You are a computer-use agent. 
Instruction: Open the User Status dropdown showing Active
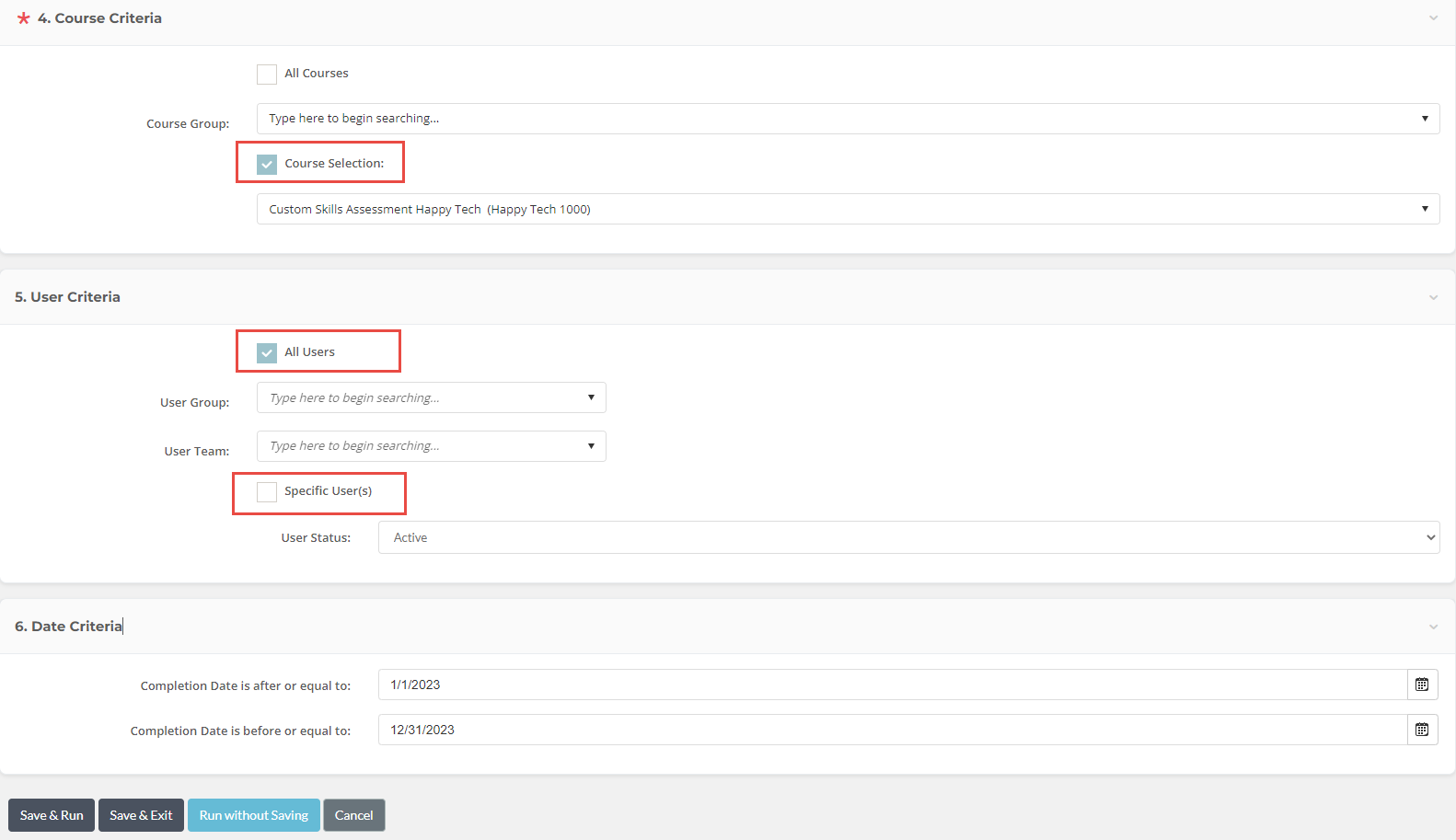[x=907, y=538]
